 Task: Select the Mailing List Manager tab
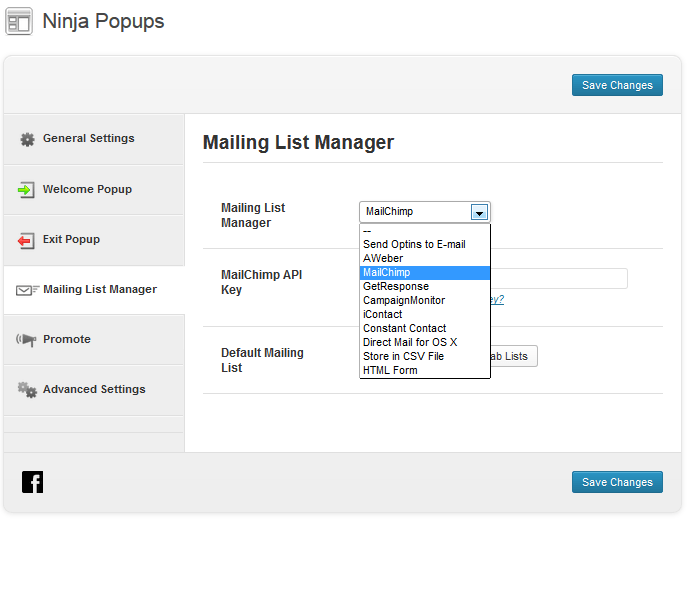(94, 290)
